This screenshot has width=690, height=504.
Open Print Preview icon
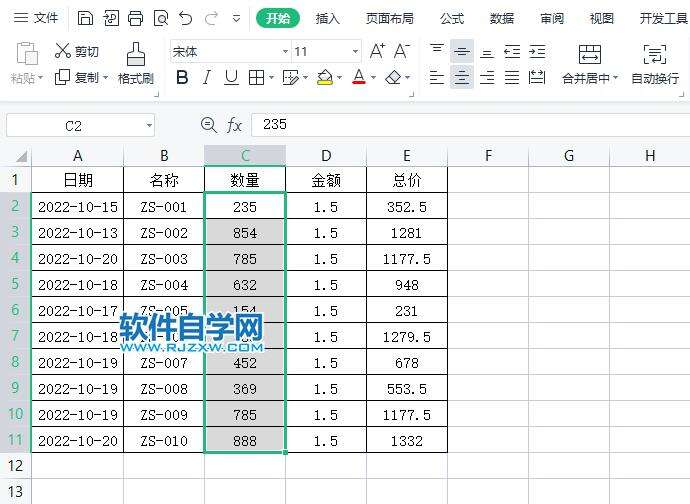pyautogui.click(x=161, y=18)
